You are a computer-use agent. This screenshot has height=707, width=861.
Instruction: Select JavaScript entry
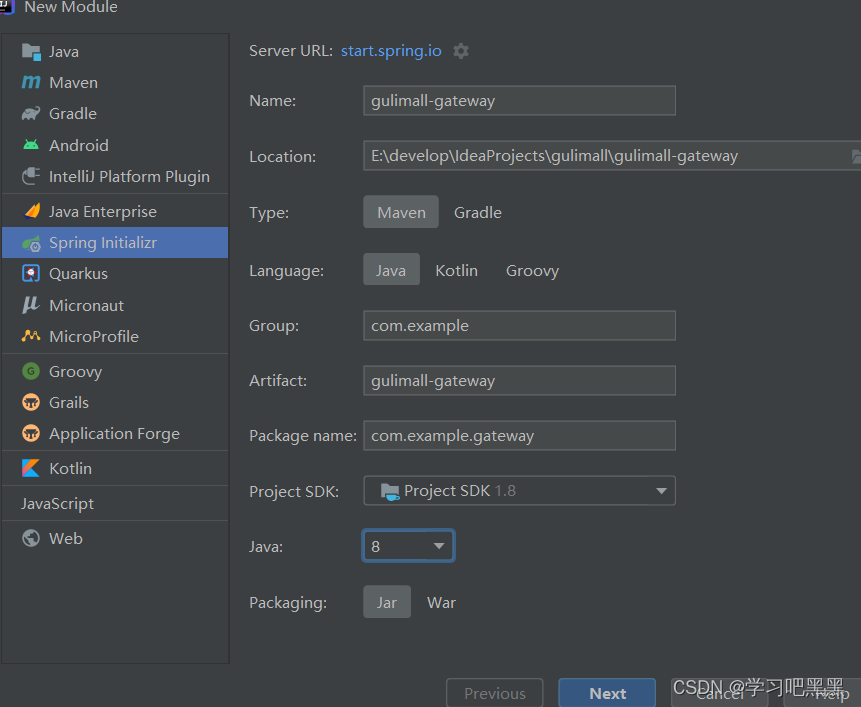(115, 503)
